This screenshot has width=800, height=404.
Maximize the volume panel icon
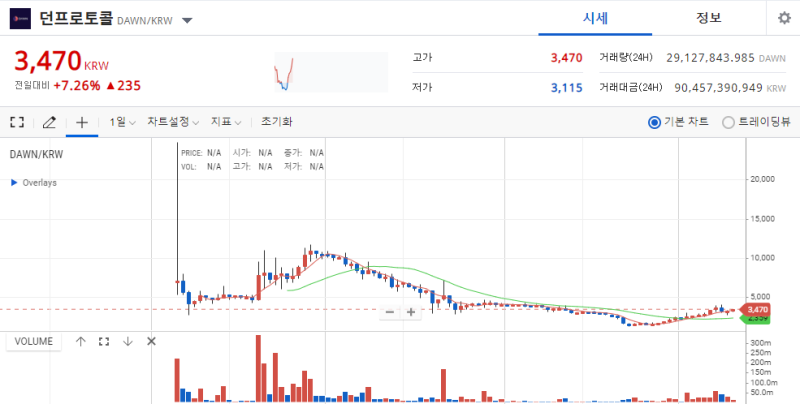(x=104, y=341)
